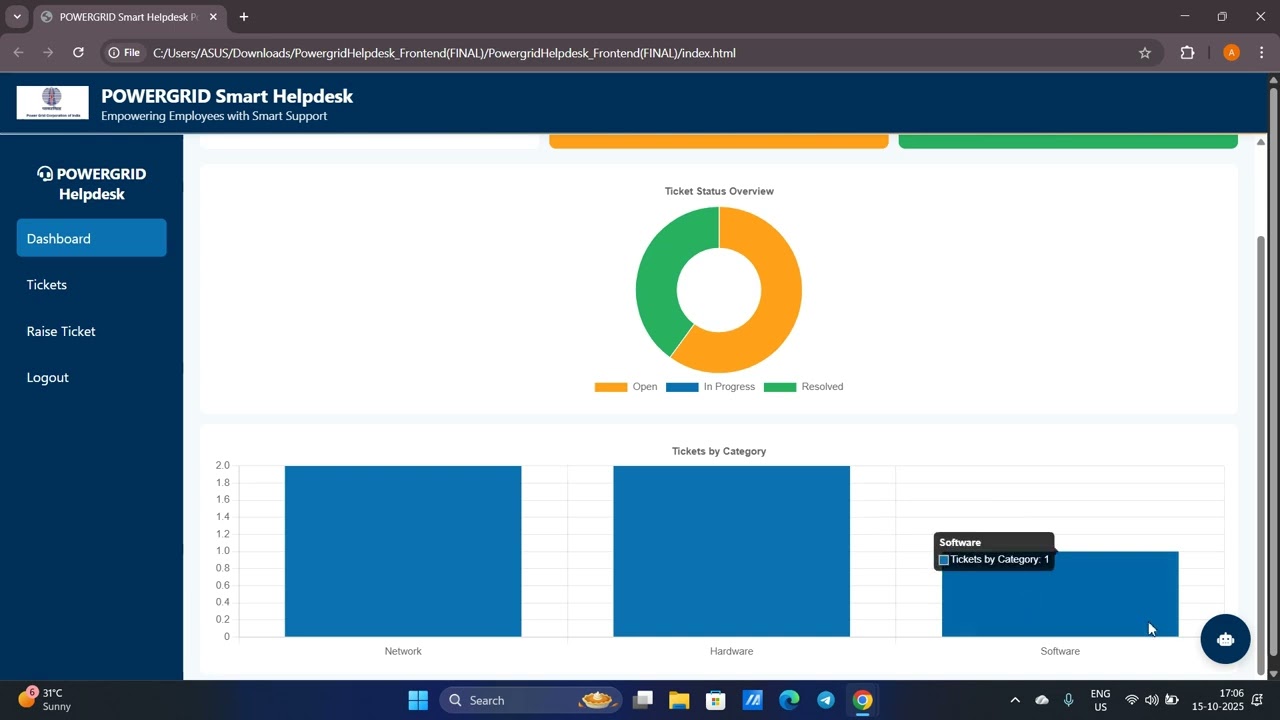Click the Ticket Status Overview title
The image size is (1280, 720).
click(x=719, y=191)
